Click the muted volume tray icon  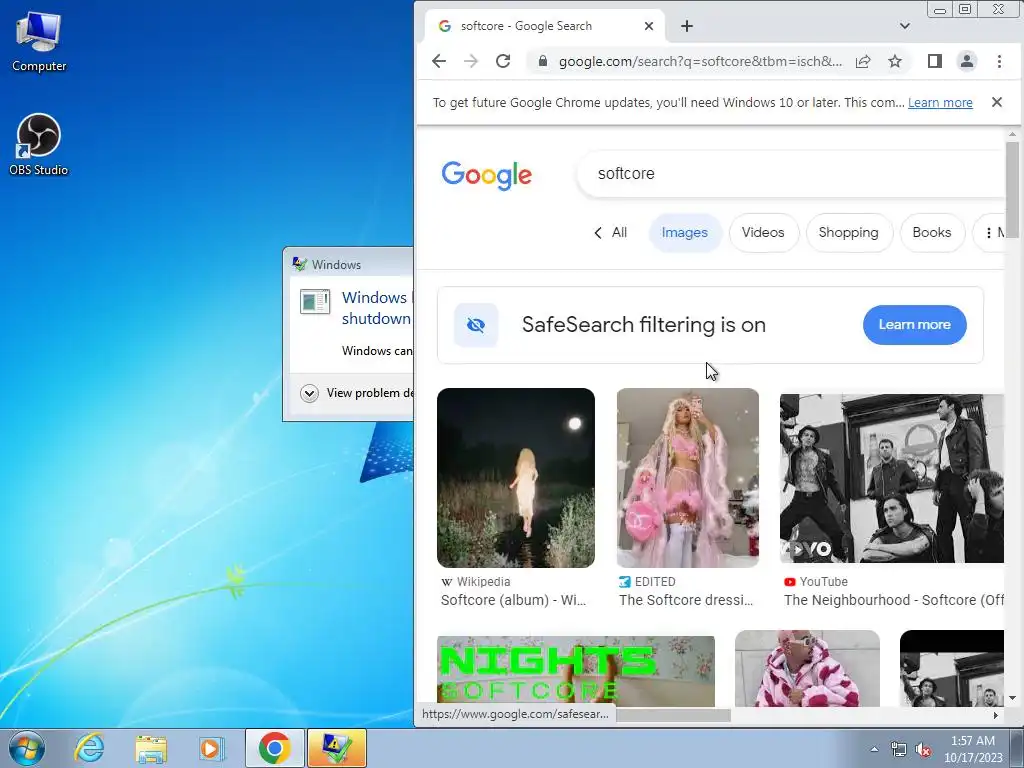pyautogui.click(x=923, y=749)
